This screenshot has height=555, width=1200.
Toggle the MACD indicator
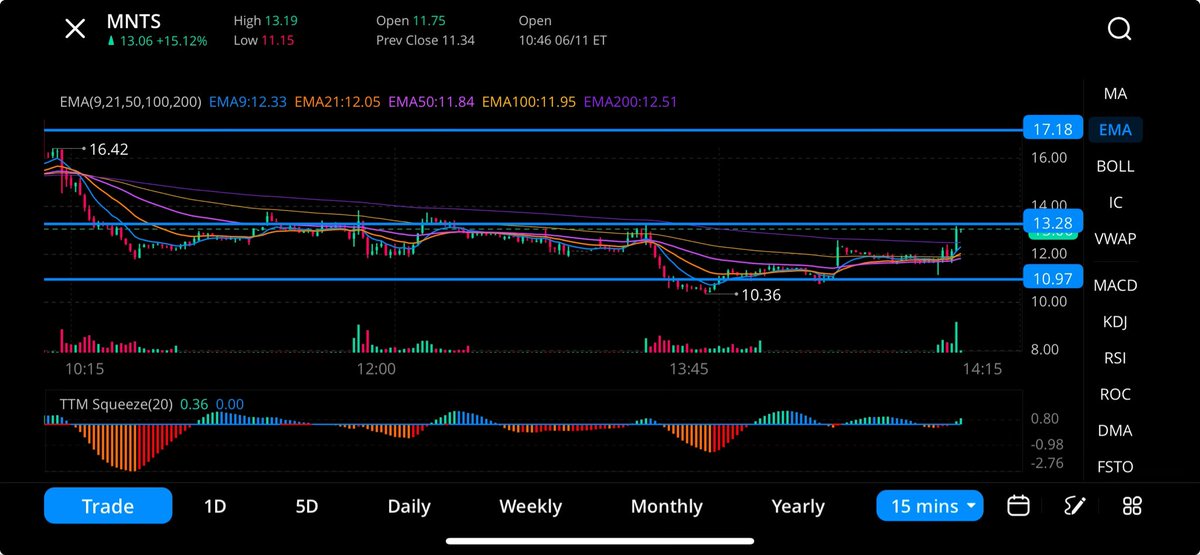(1115, 285)
